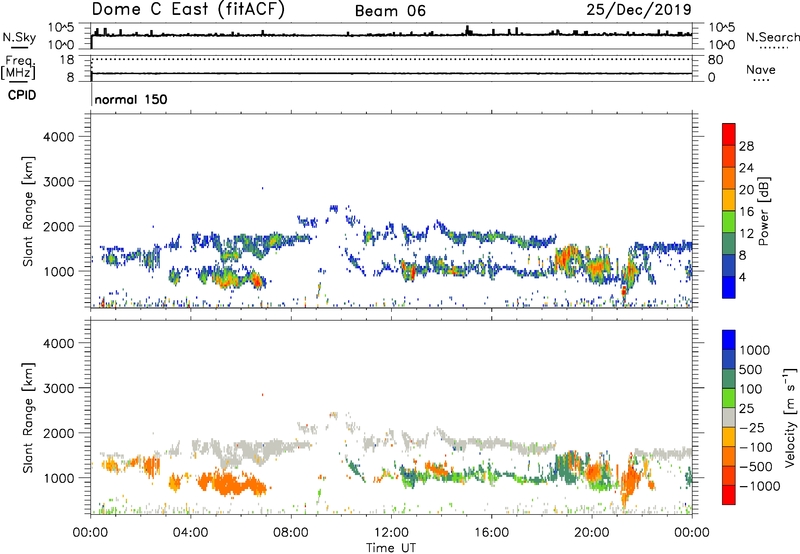Click the 'CPID' label
The image size is (800, 554).
pos(22,95)
